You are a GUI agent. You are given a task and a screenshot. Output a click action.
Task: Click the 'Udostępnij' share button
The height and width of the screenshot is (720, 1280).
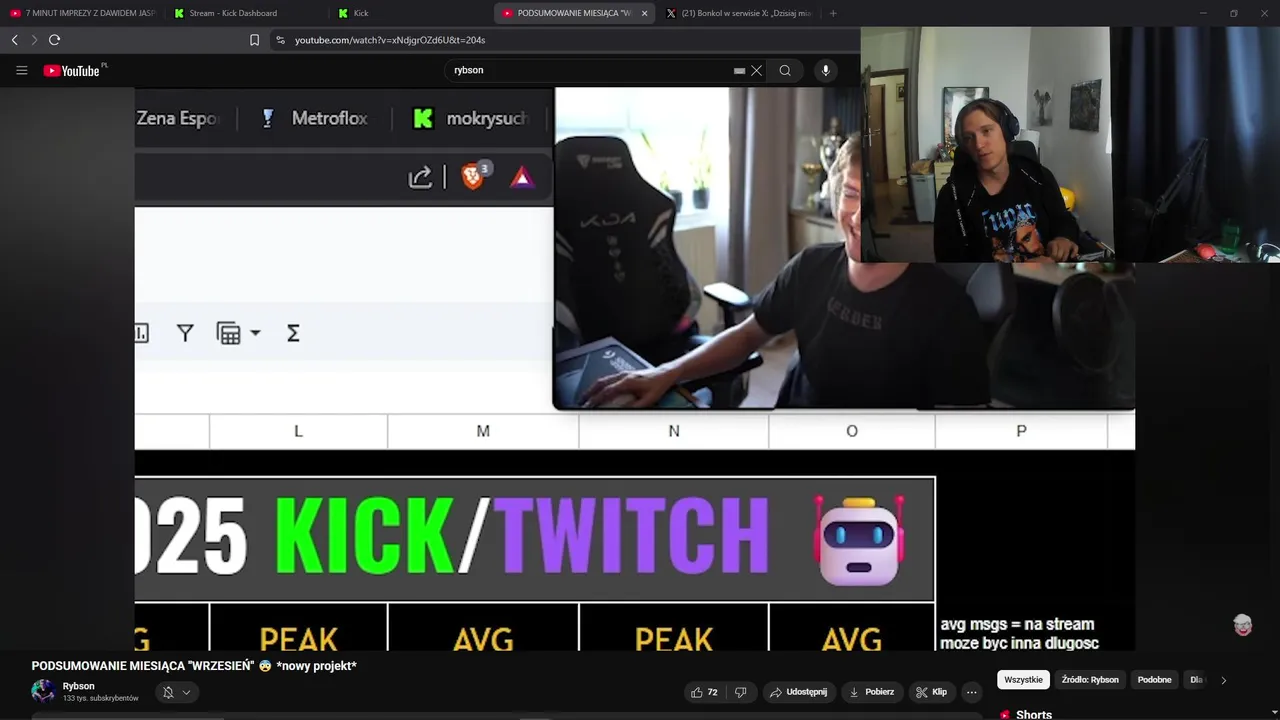pos(798,692)
